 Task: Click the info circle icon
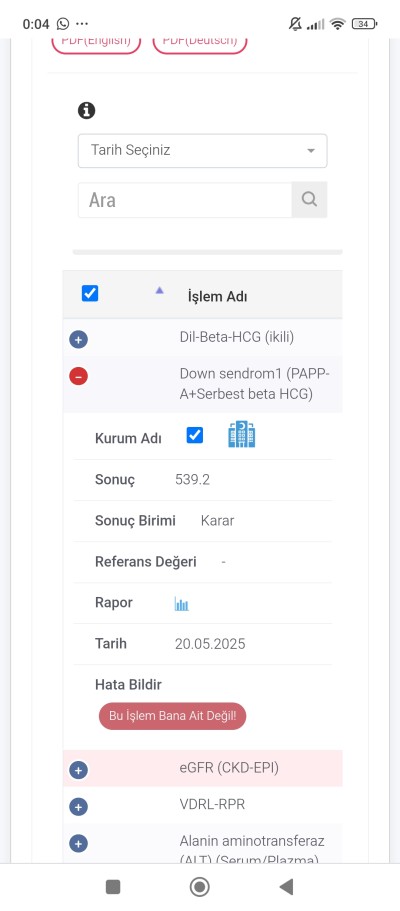(x=87, y=110)
